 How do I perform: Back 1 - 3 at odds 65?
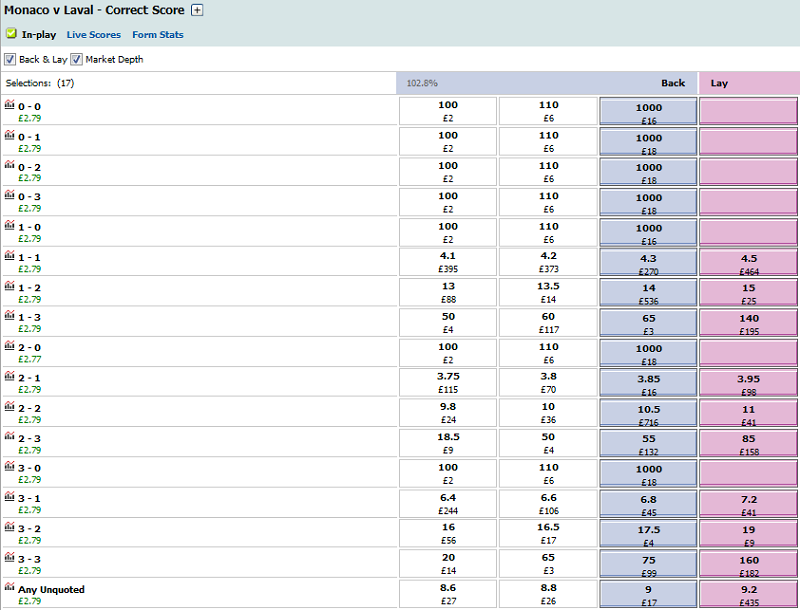[x=648, y=322]
